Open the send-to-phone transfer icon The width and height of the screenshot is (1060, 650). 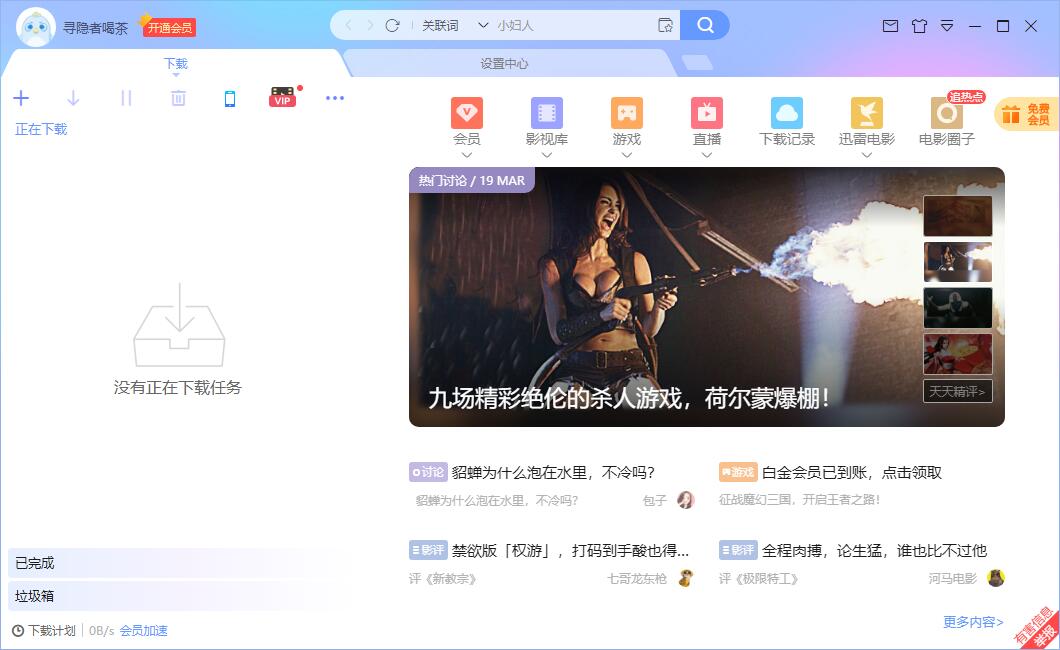[230, 98]
